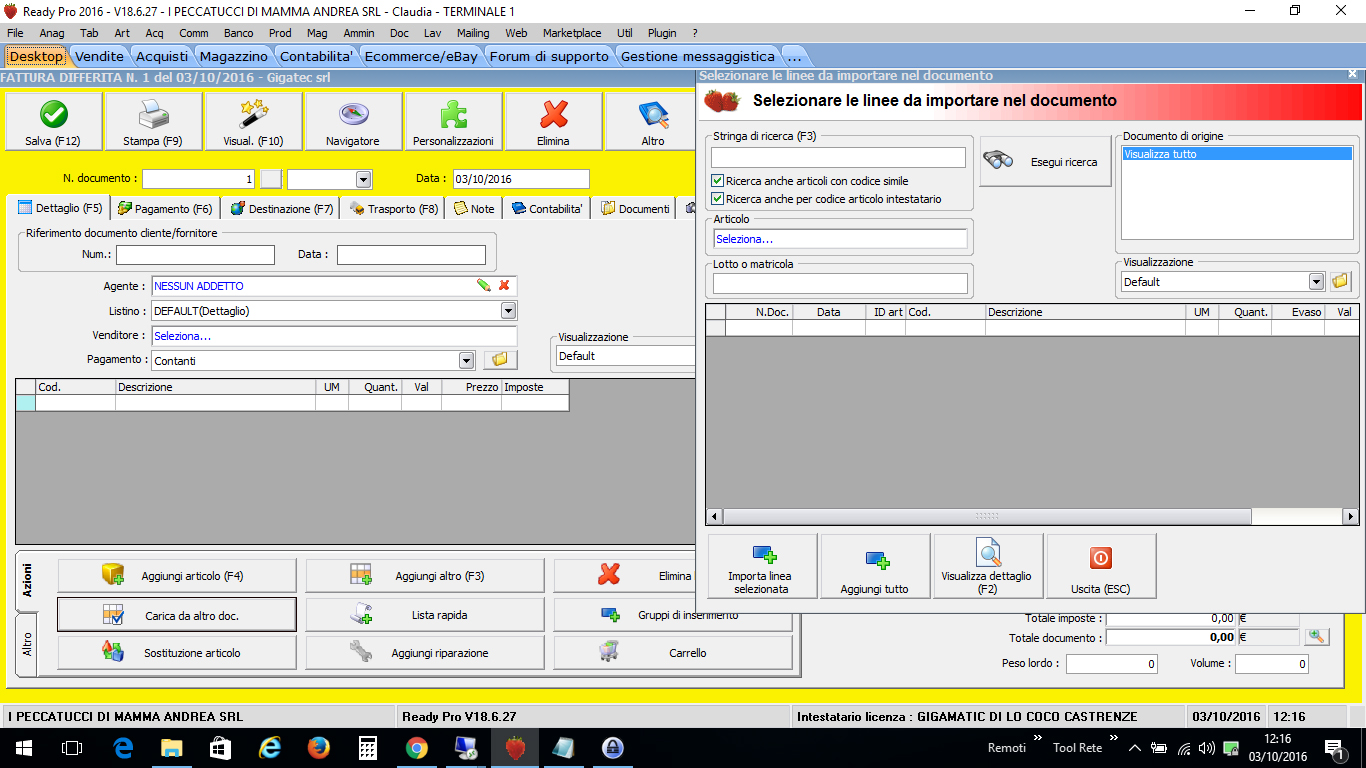Open Forum di supporto tab
This screenshot has width=1366, height=768.
tap(549, 56)
